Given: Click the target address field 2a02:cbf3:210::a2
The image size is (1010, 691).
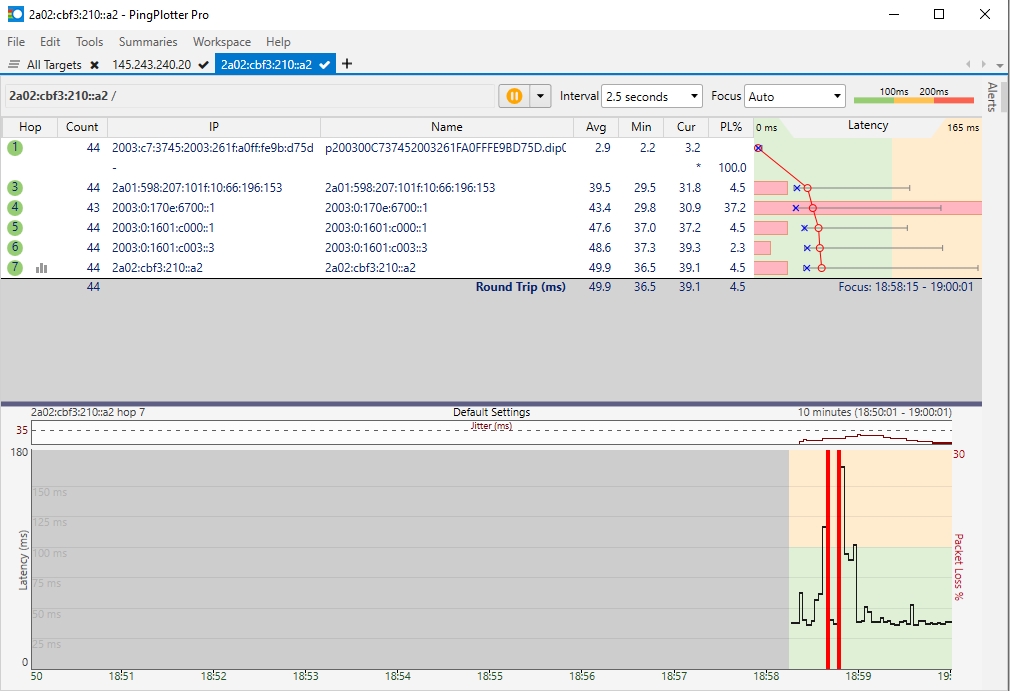Looking at the screenshot, I should 249,96.
